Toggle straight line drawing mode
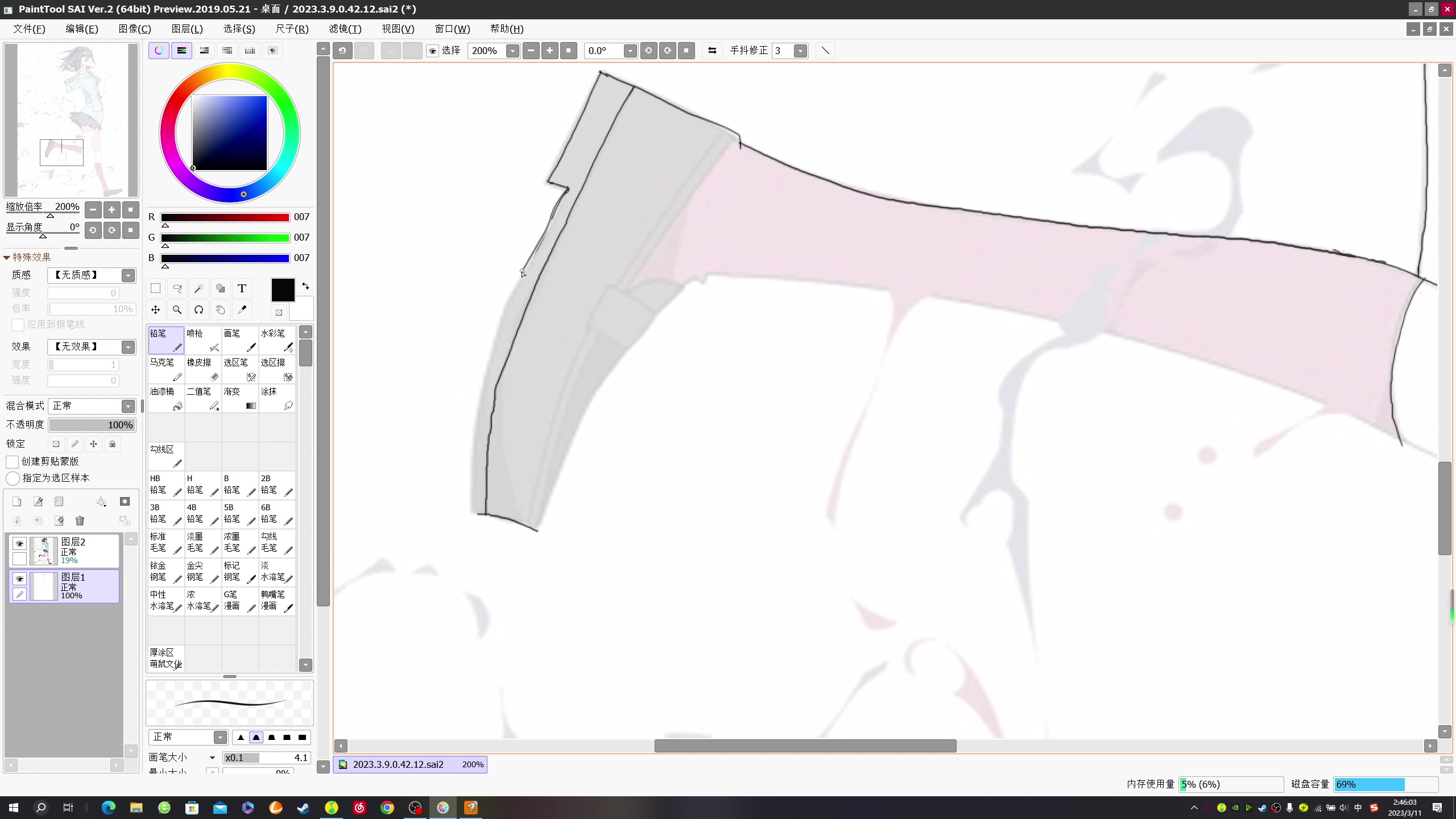 tap(825, 51)
